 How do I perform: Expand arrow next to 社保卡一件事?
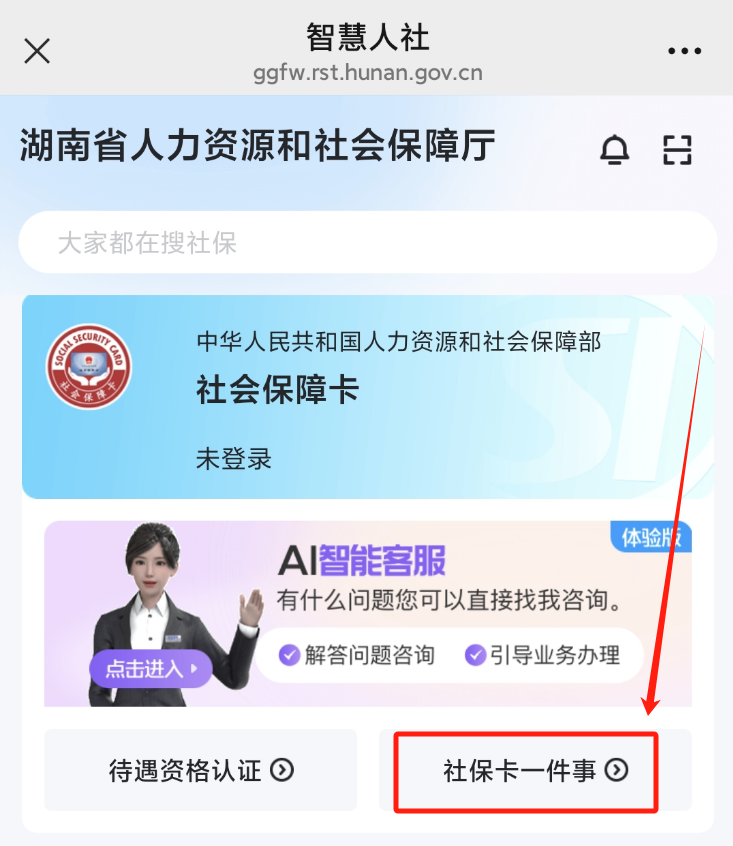616,770
